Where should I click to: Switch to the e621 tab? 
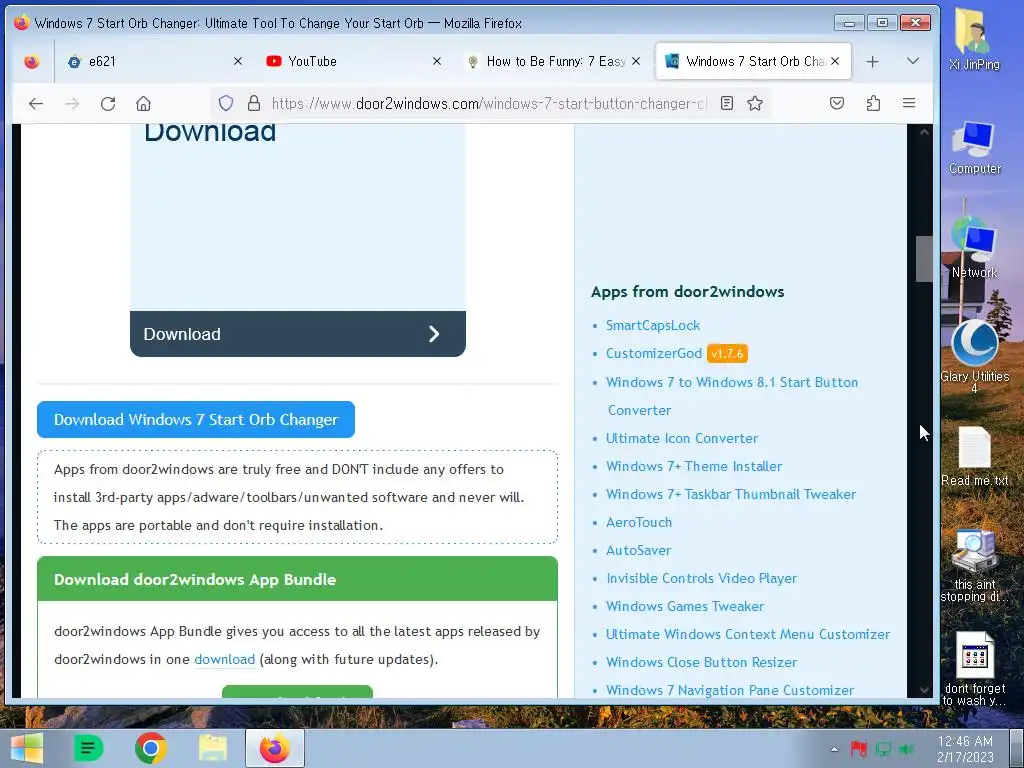[x=155, y=61]
